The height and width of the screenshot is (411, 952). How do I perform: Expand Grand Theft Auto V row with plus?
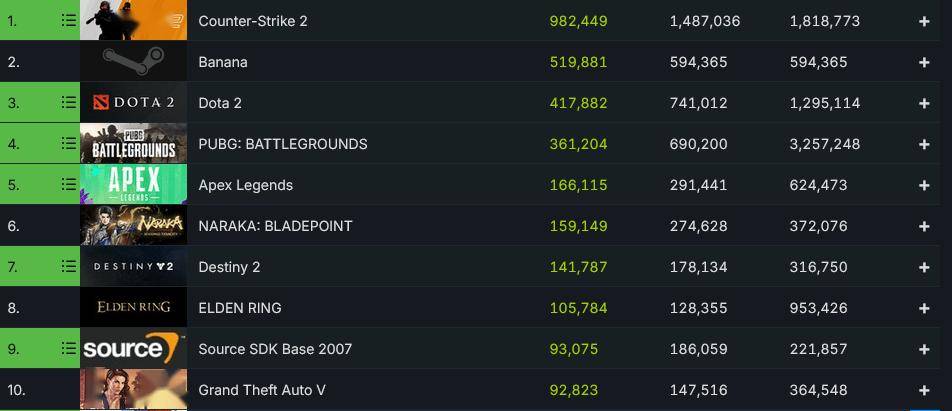click(x=924, y=390)
